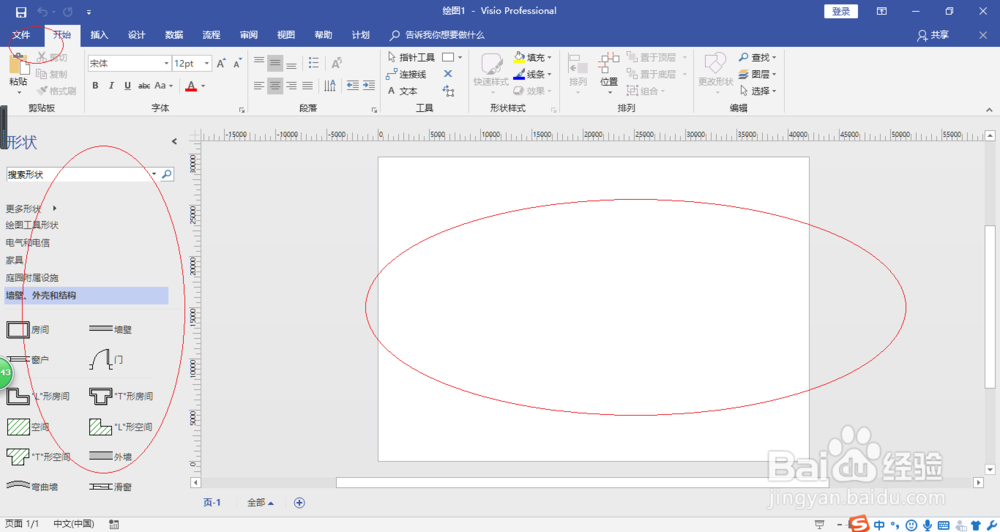Open the All pages (全部) list
1000x532 pixels.
point(260,503)
